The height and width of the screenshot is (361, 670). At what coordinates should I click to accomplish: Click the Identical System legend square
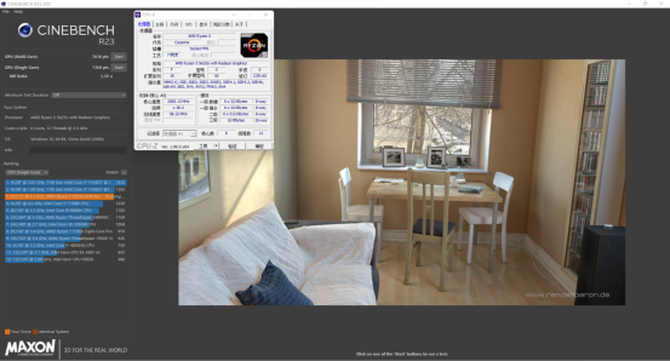[x=35, y=332]
